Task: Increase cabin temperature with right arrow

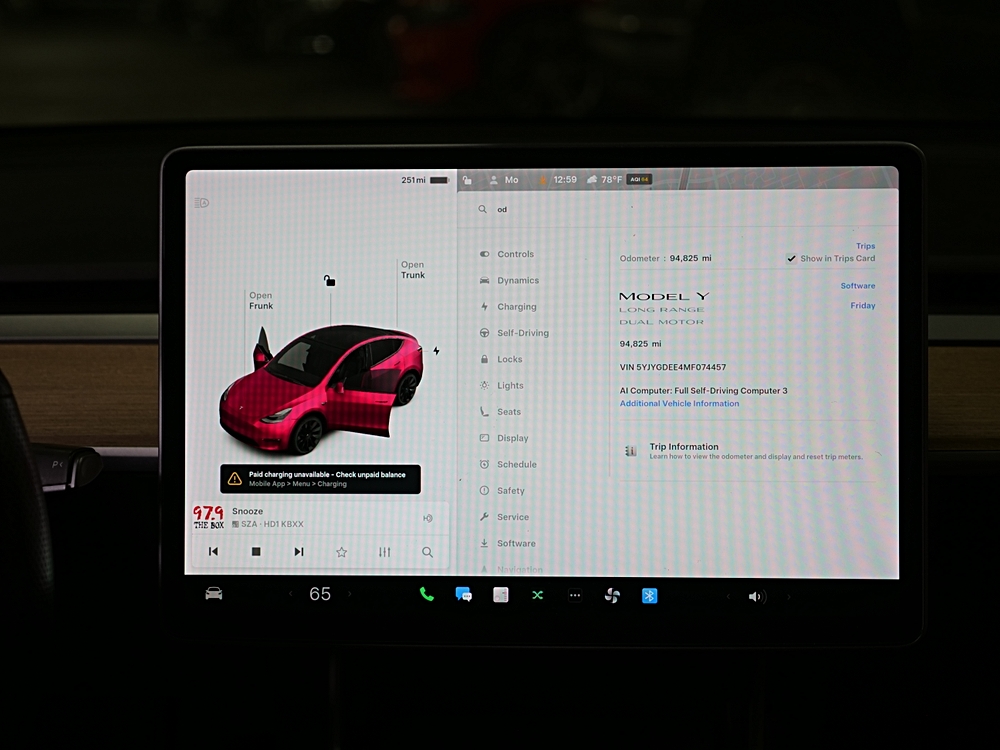Action: click(349, 594)
